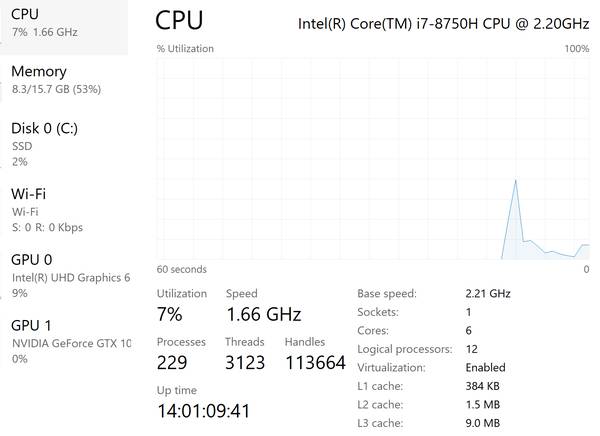
Task: Click the large CPU heading
Action: click(180, 21)
